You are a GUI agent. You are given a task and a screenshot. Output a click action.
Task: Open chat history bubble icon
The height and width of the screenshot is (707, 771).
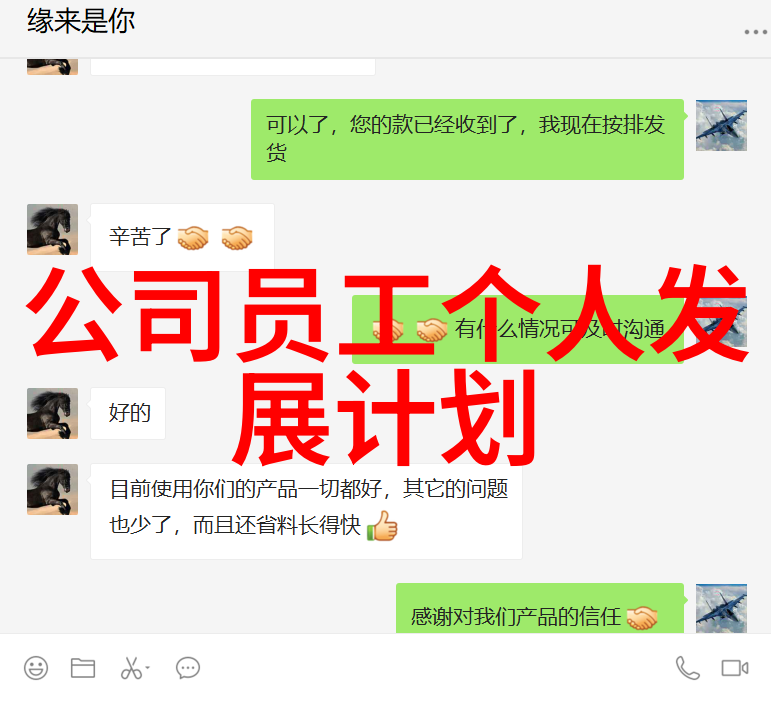pyautogui.click(x=188, y=668)
